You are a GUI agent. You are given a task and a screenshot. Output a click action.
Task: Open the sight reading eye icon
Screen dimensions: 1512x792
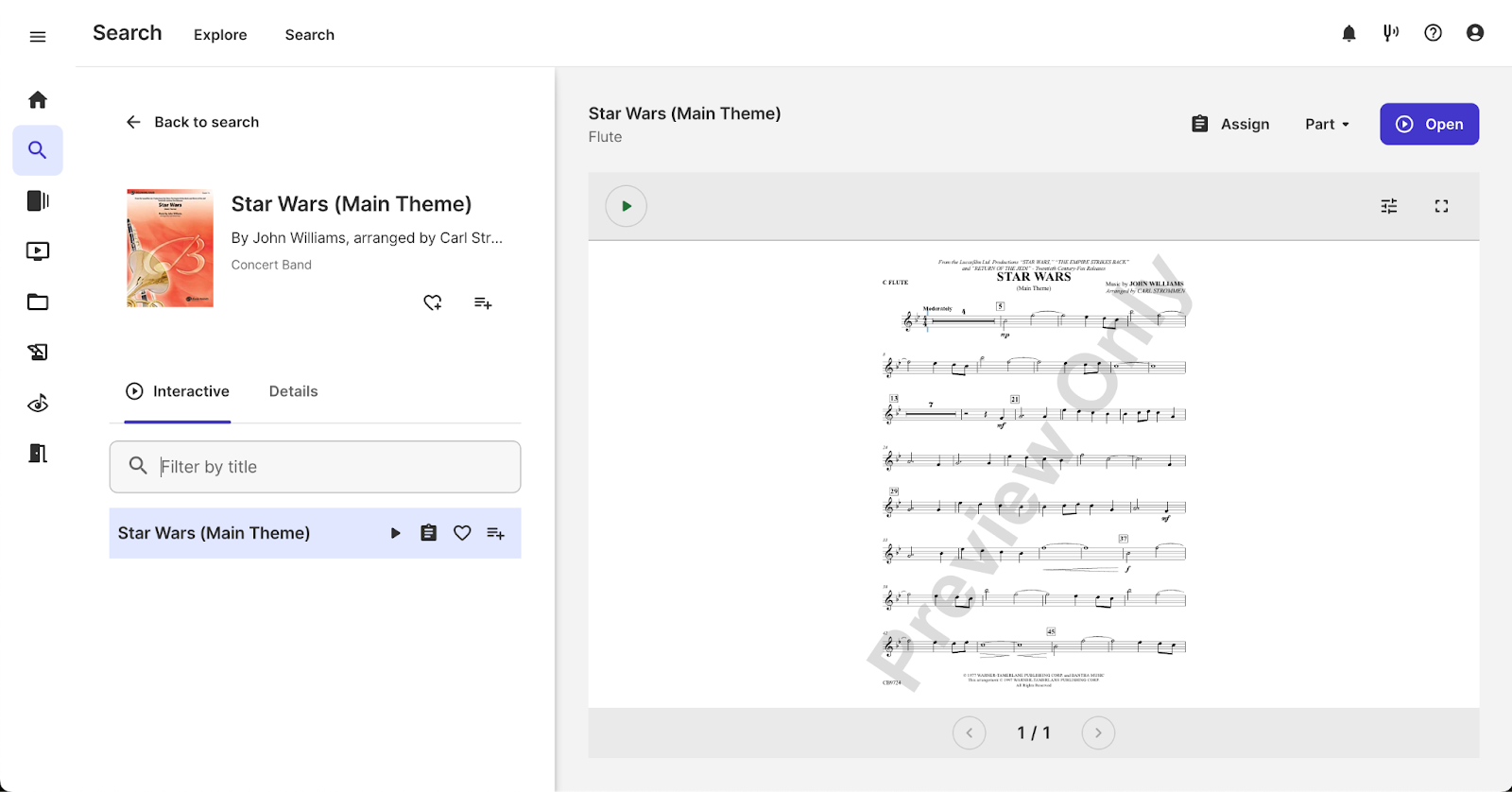pos(38,404)
